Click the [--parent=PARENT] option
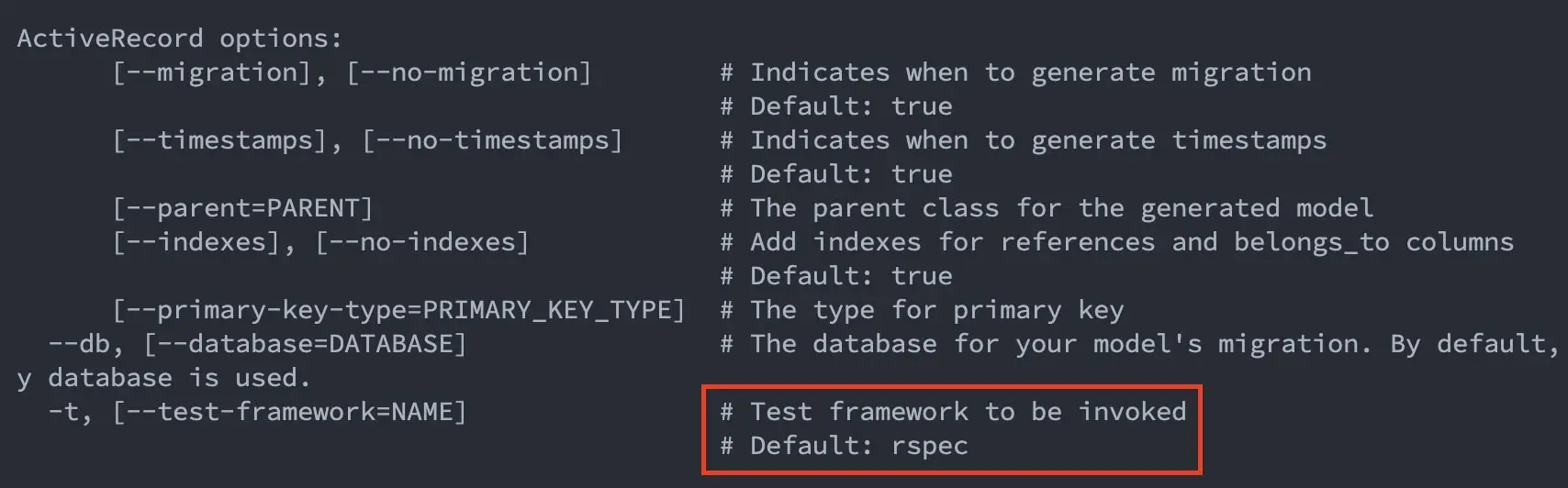 pyautogui.click(x=242, y=208)
